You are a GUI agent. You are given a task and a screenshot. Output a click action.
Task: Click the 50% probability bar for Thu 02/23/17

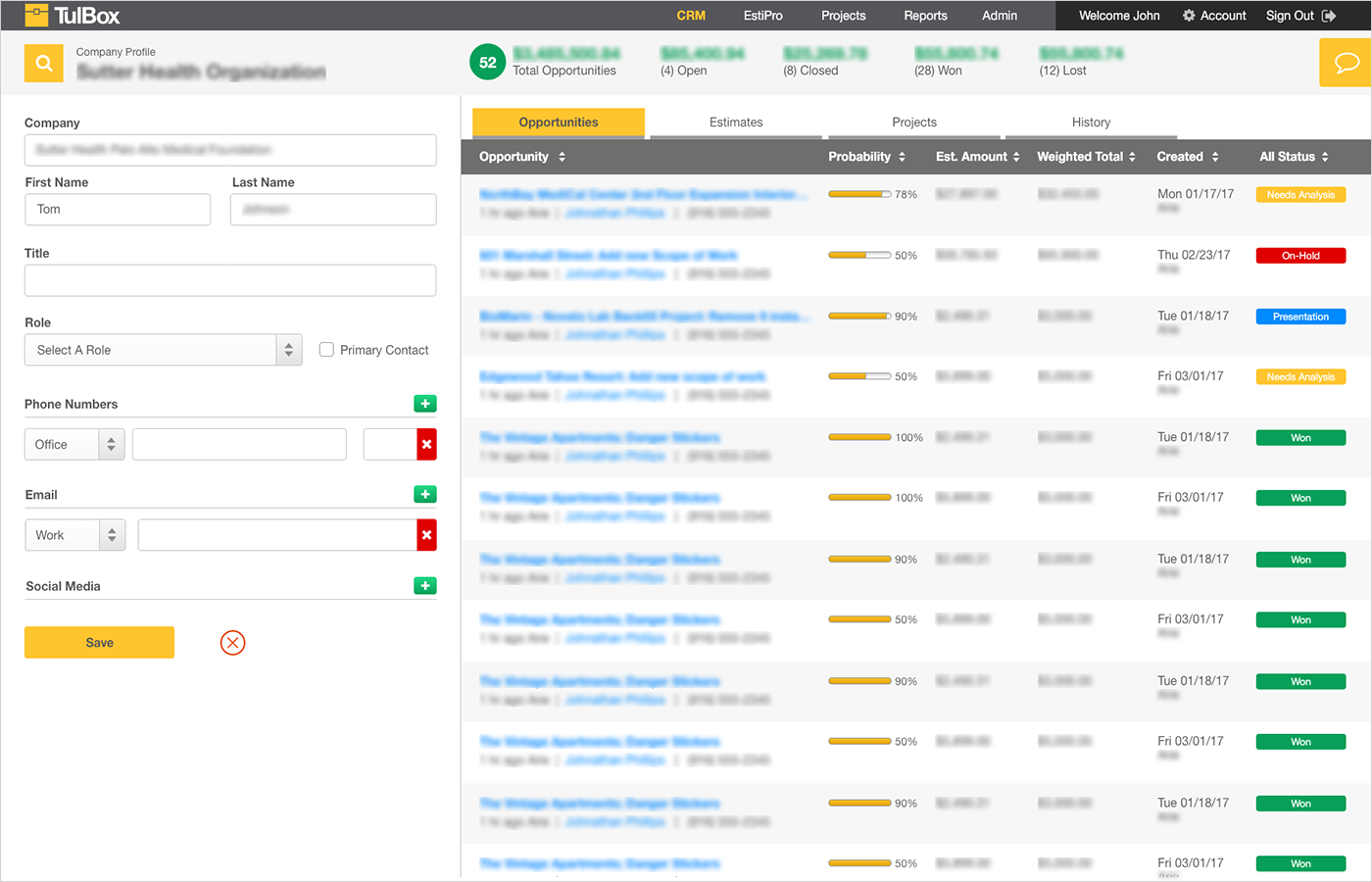pos(859,255)
